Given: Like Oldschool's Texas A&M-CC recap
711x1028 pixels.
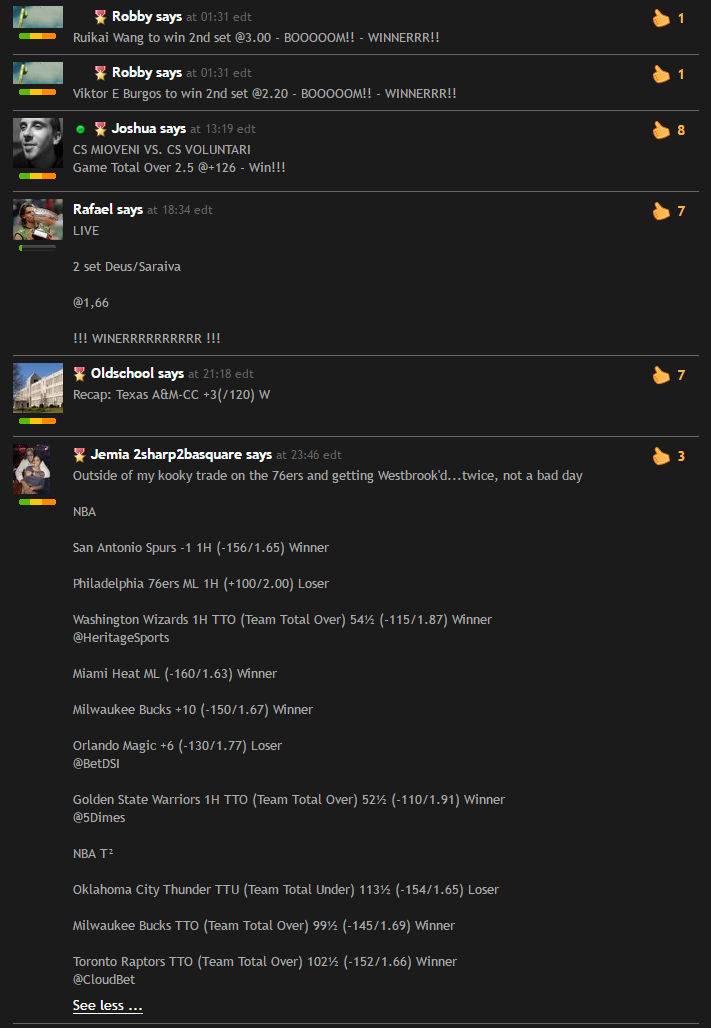Looking at the screenshot, I should (x=661, y=375).
